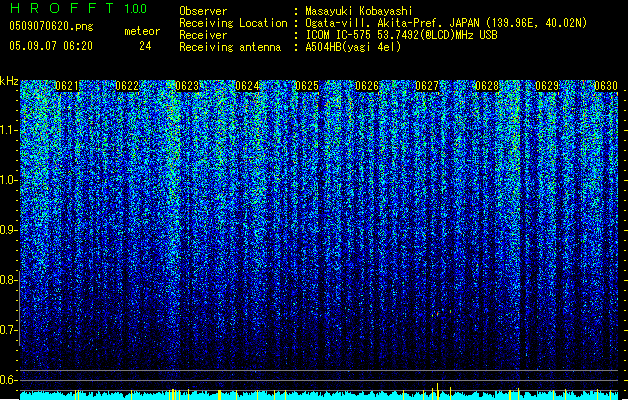Select the antenna value A504HB(yagi 4el)
The height and width of the screenshot is (400, 629).
(x=353, y=47)
